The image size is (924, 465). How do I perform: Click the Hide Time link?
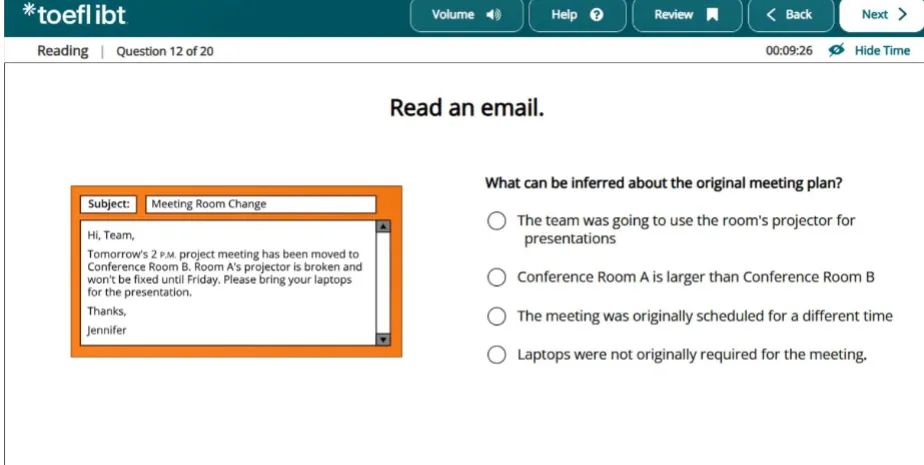coord(882,51)
